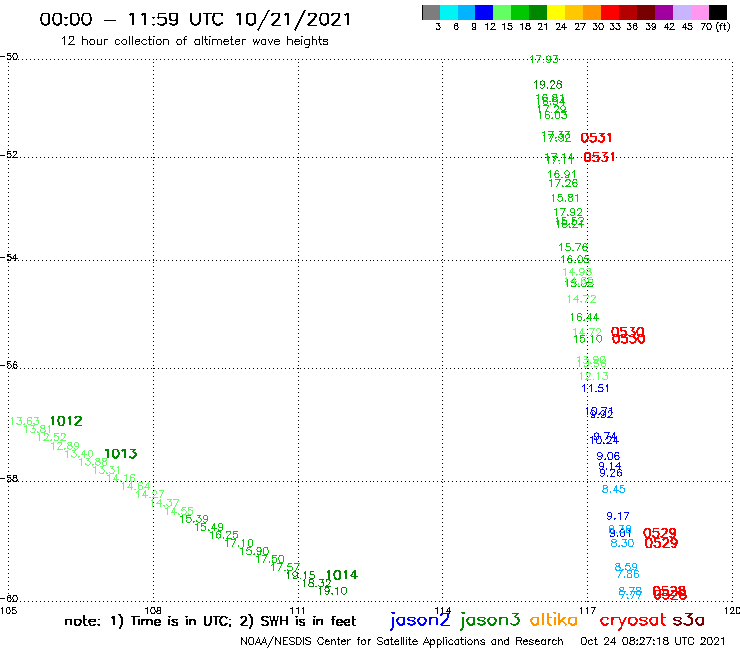Click the longitude axis label 111
Screen dimensions: 740x650
click(298, 610)
